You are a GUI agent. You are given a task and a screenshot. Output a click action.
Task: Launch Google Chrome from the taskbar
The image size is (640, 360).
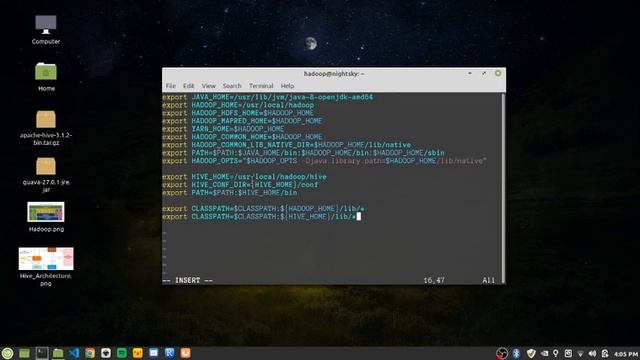90,353
